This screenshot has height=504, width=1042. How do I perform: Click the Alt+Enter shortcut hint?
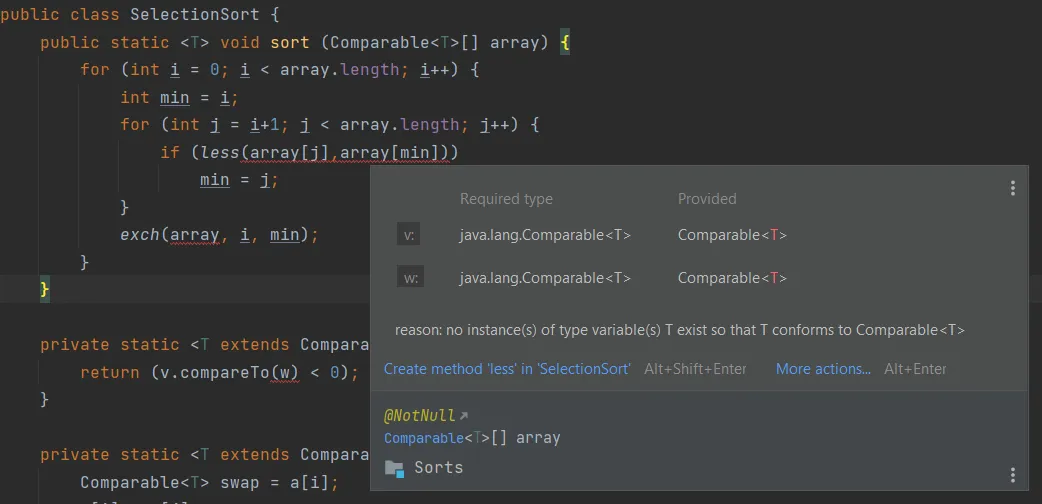tap(914, 368)
